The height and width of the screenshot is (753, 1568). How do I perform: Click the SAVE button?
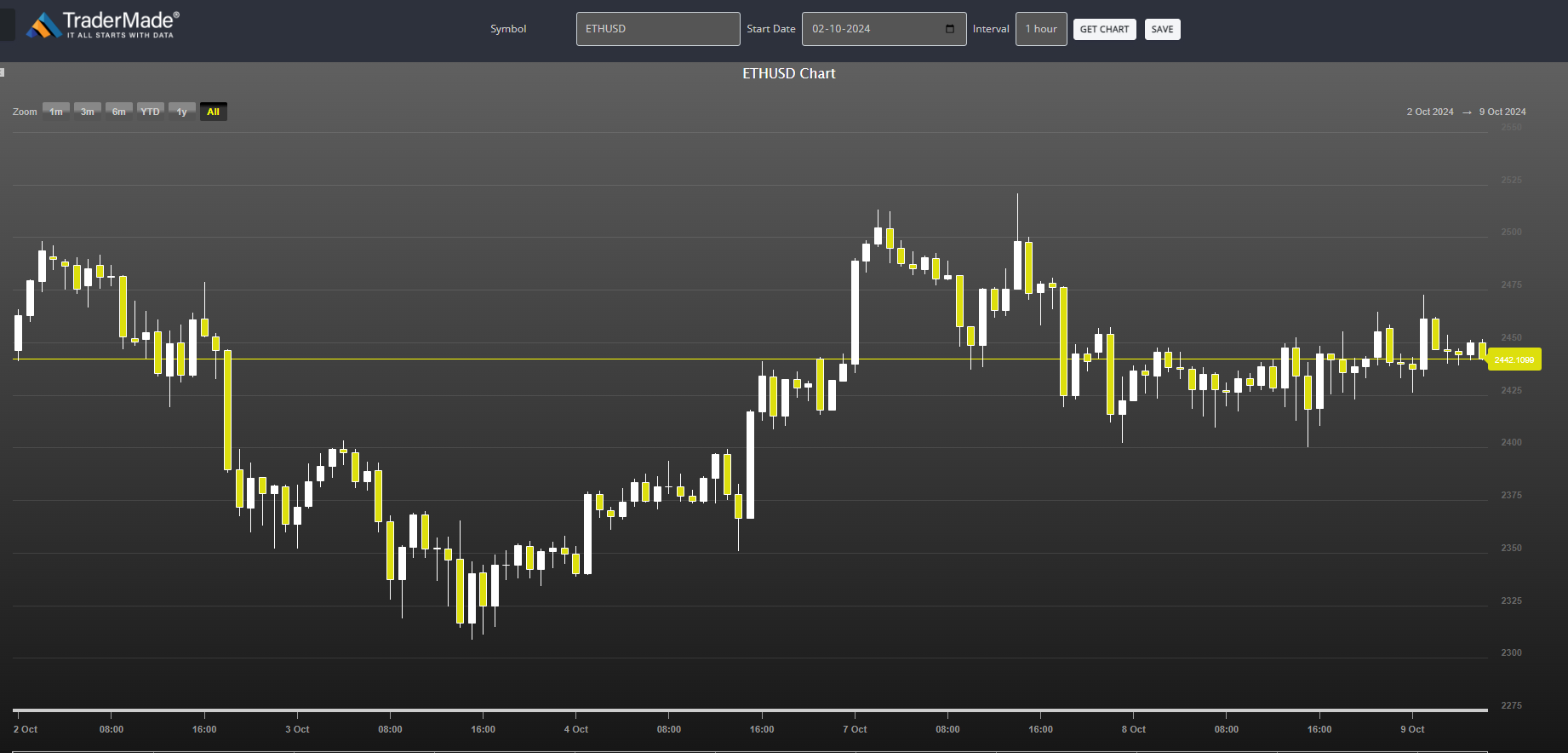[x=1162, y=30]
